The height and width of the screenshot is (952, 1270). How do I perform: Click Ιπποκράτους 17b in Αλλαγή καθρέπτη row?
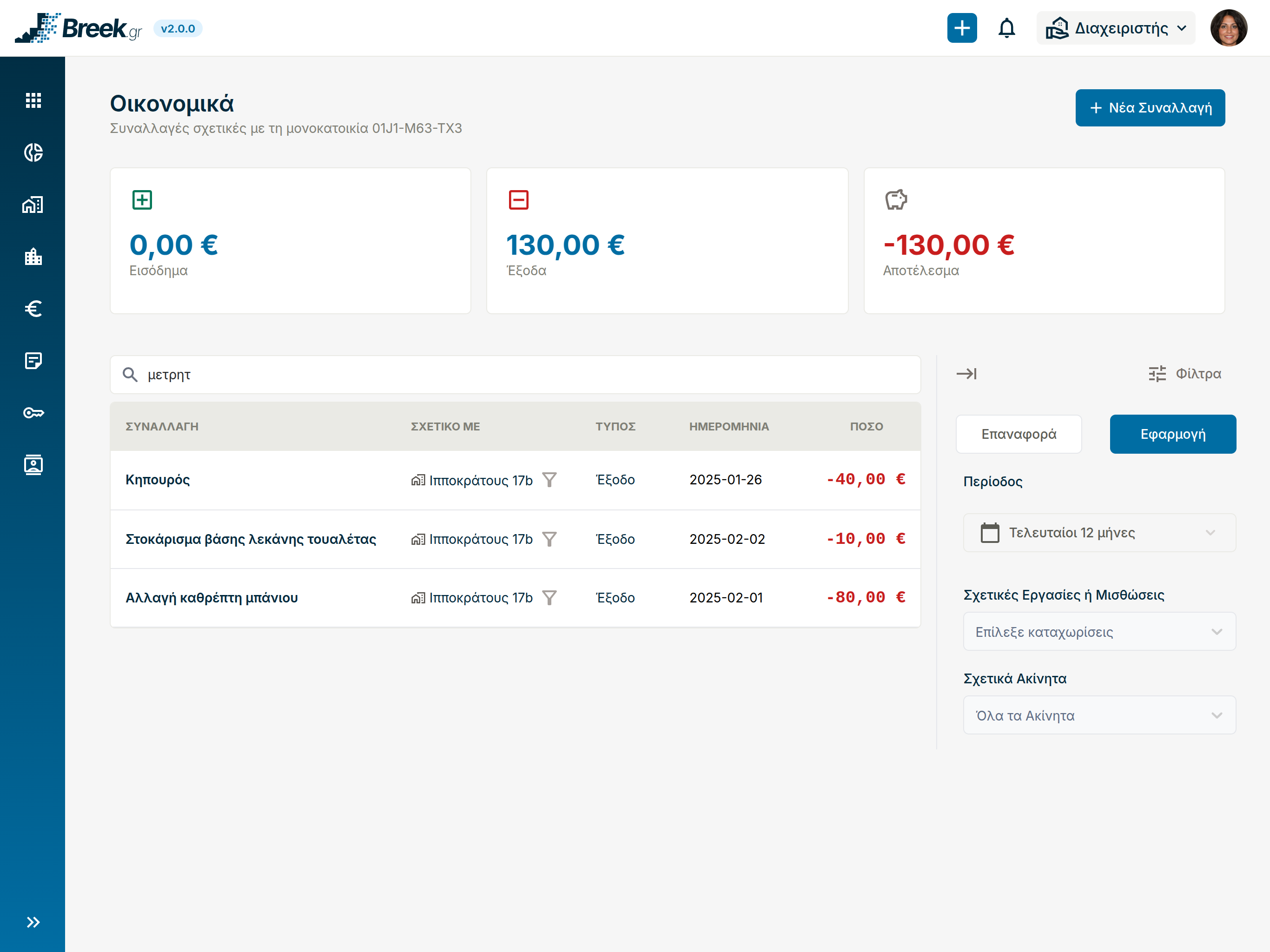coord(481,598)
